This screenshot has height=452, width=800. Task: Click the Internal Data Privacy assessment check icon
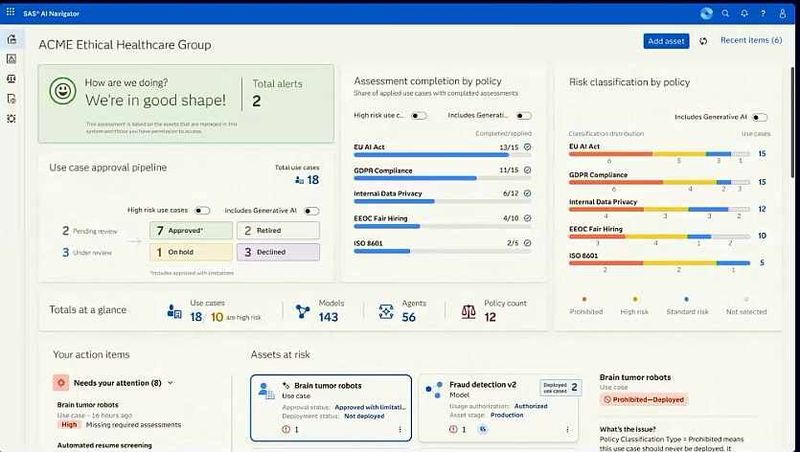[x=528, y=193]
